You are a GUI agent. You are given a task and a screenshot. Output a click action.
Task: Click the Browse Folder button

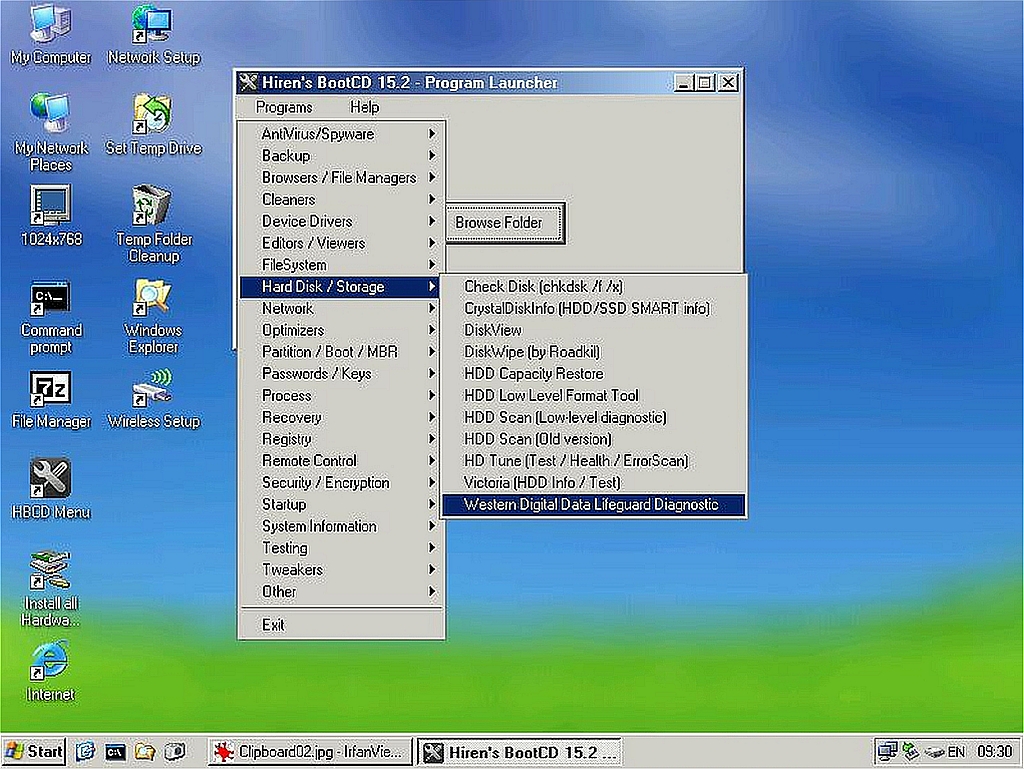(x=505, y=223)
